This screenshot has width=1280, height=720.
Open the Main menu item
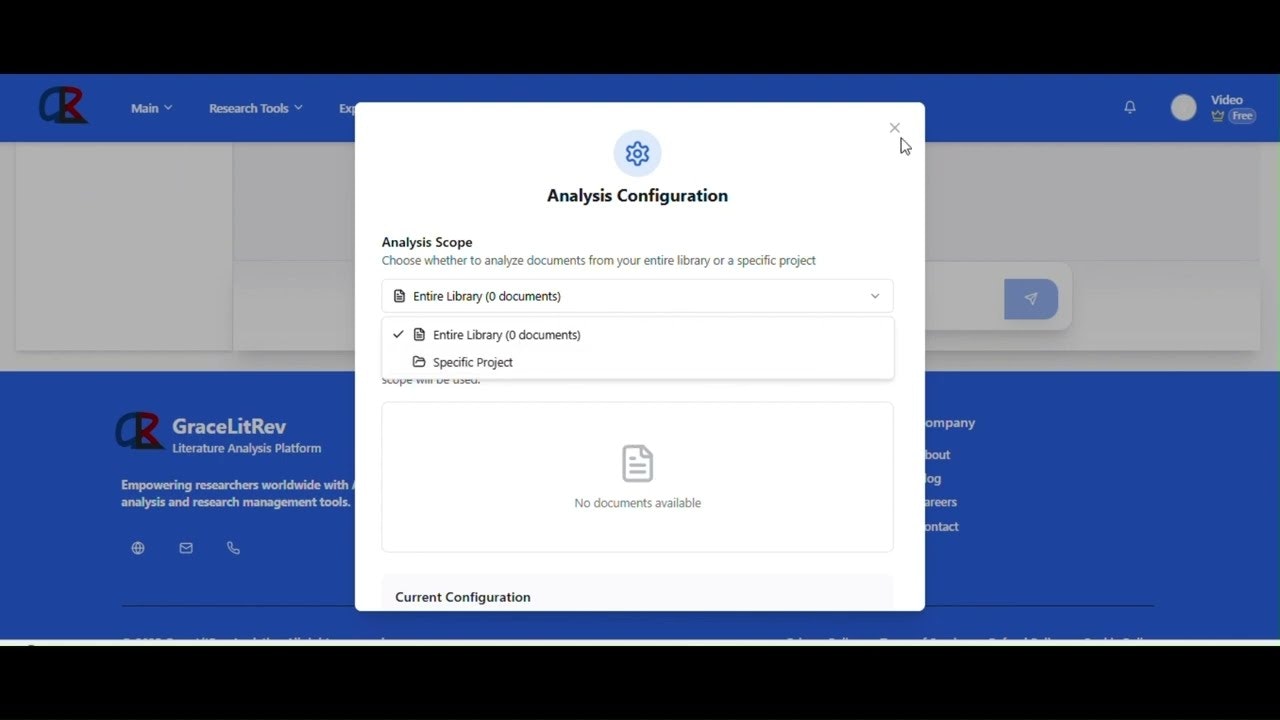click(145, 107)
